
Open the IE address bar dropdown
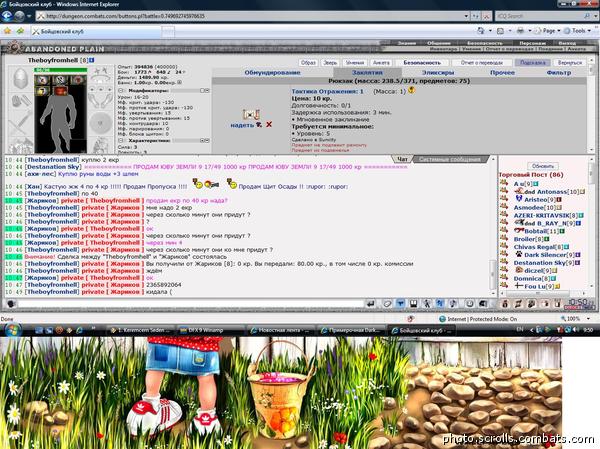coord(466,16)
